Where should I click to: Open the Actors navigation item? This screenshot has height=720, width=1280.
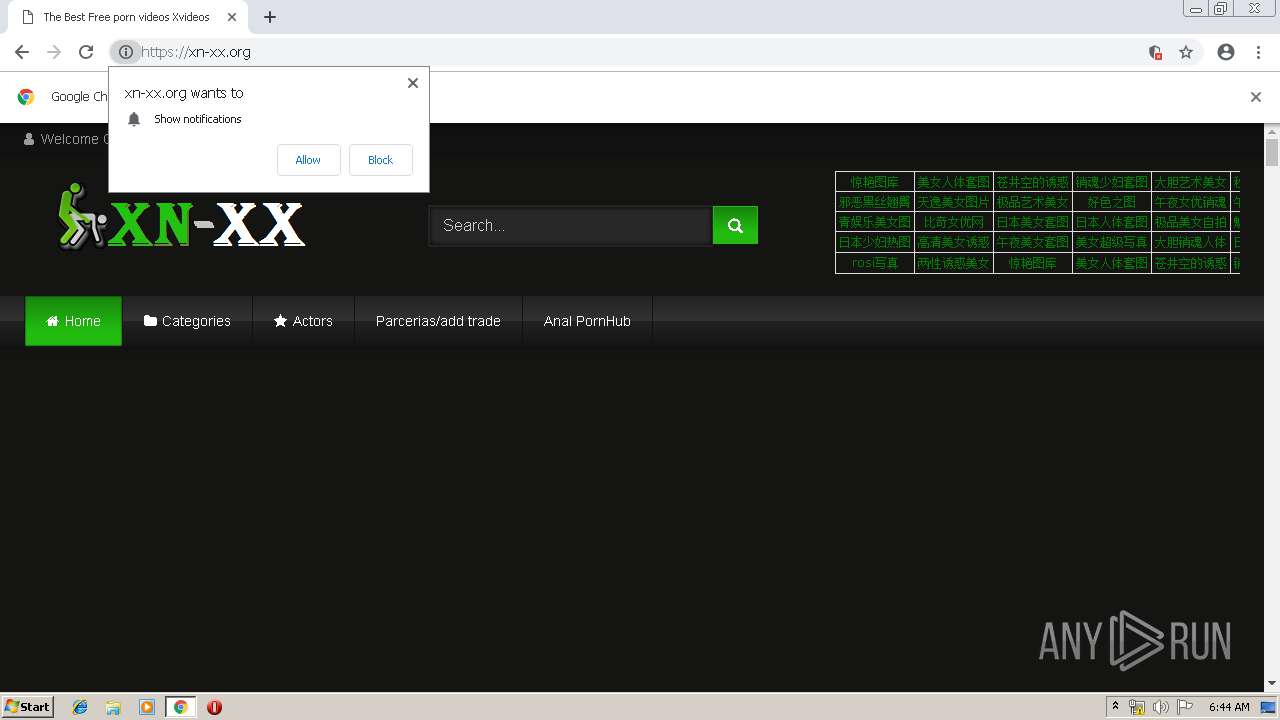(303, 321)
